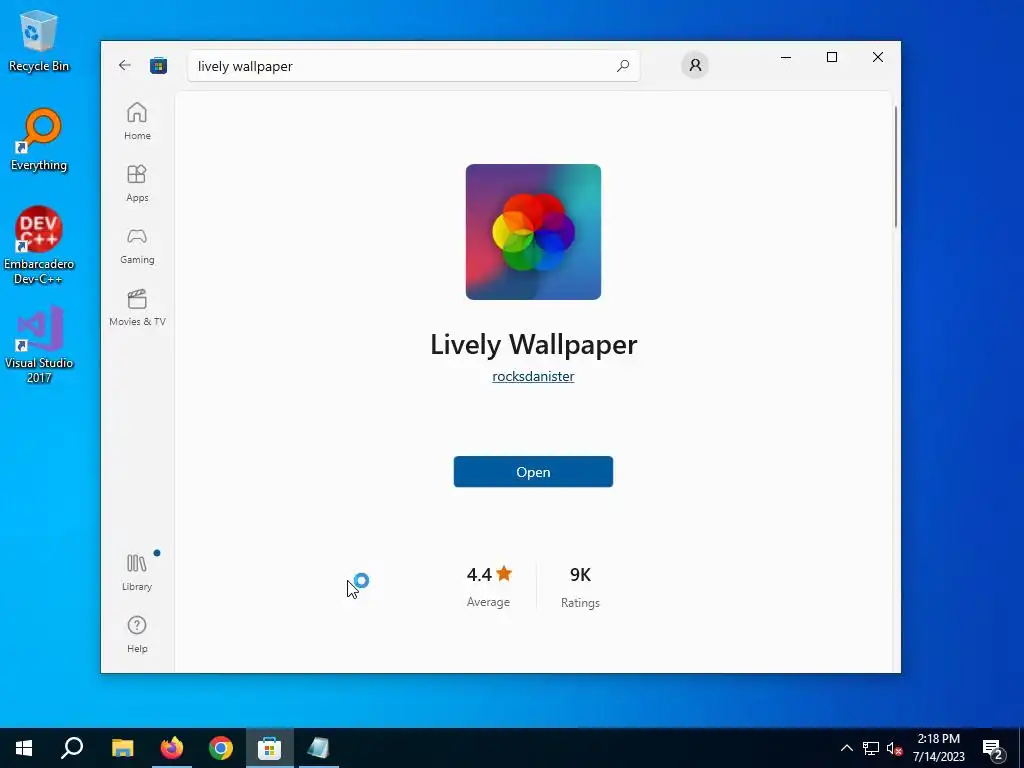Click the Open button

(533, 472)
